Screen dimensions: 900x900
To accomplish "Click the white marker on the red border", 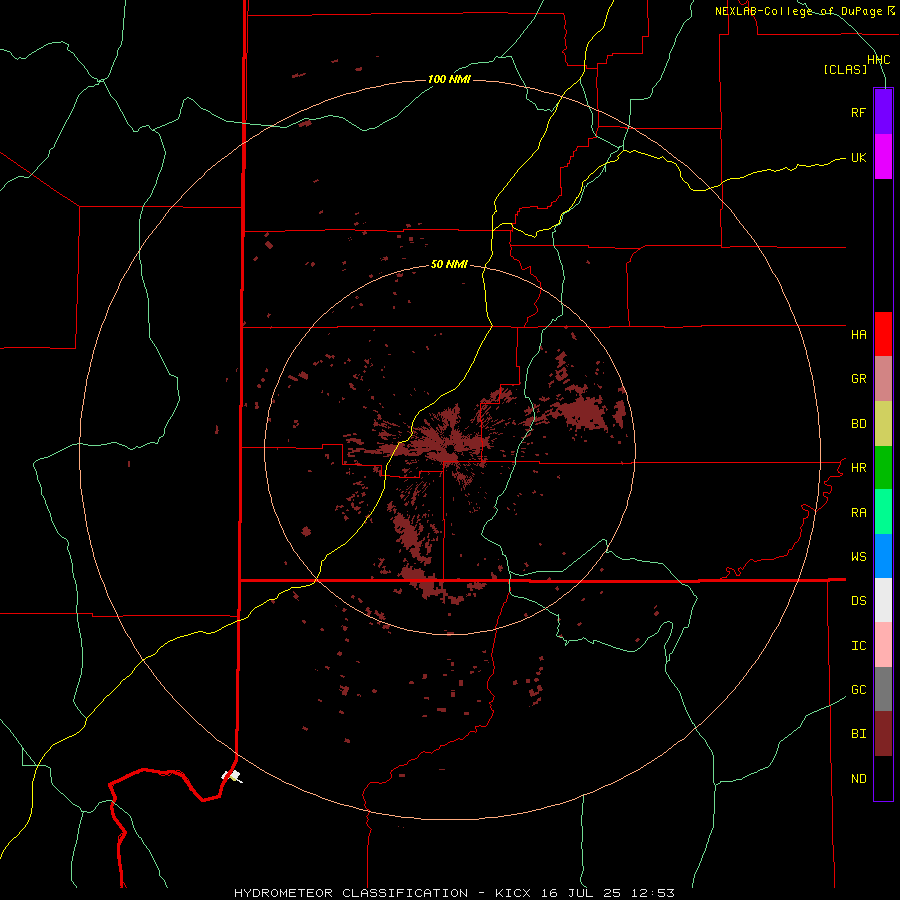I will [232, 776].
